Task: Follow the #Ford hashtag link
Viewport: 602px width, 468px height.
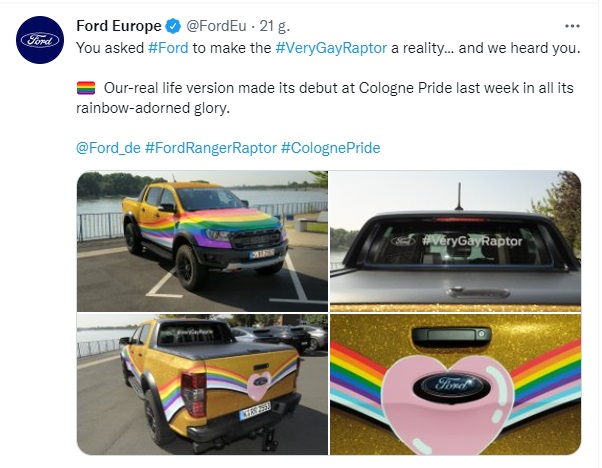Action: tap(169, 46)
